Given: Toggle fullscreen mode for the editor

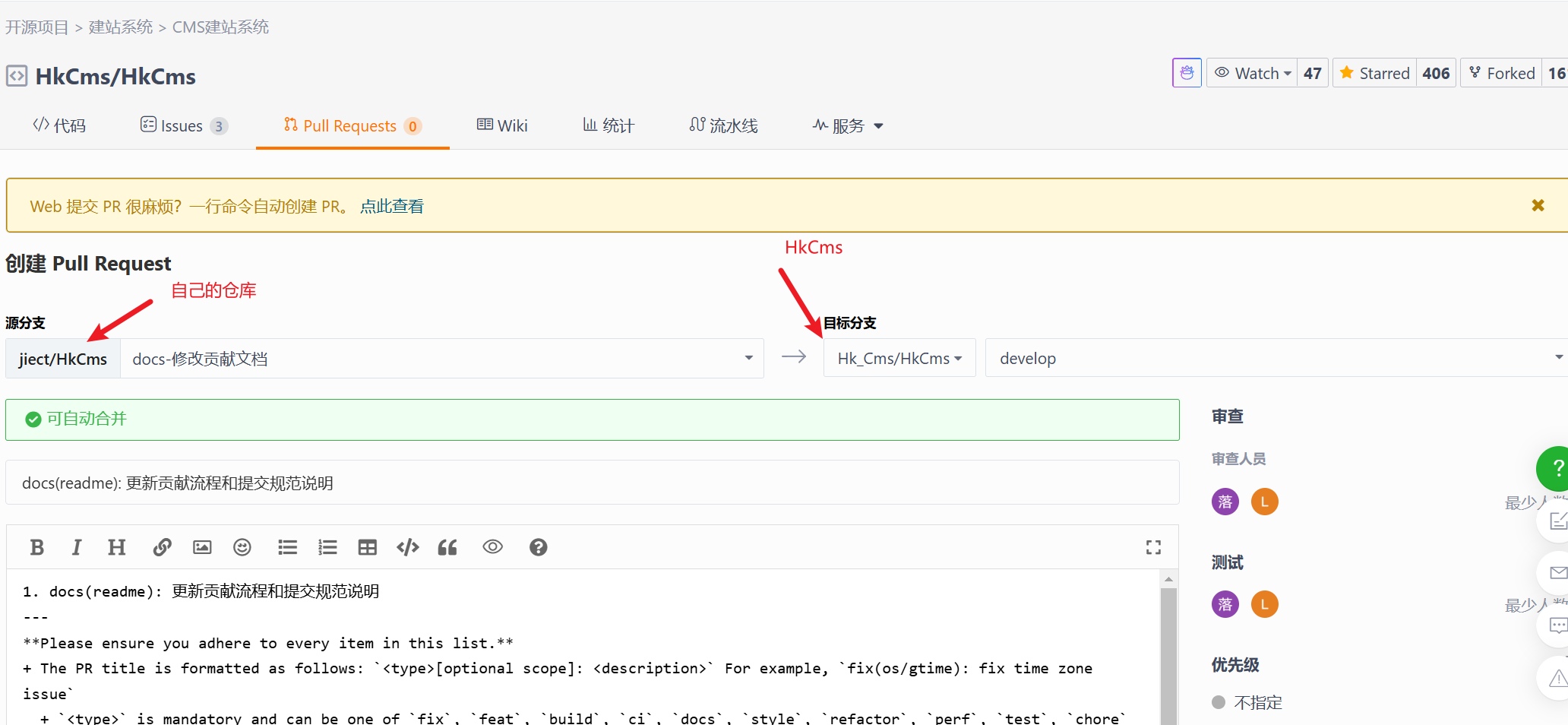Looking at the screenshot, I should click(1153, 547).
